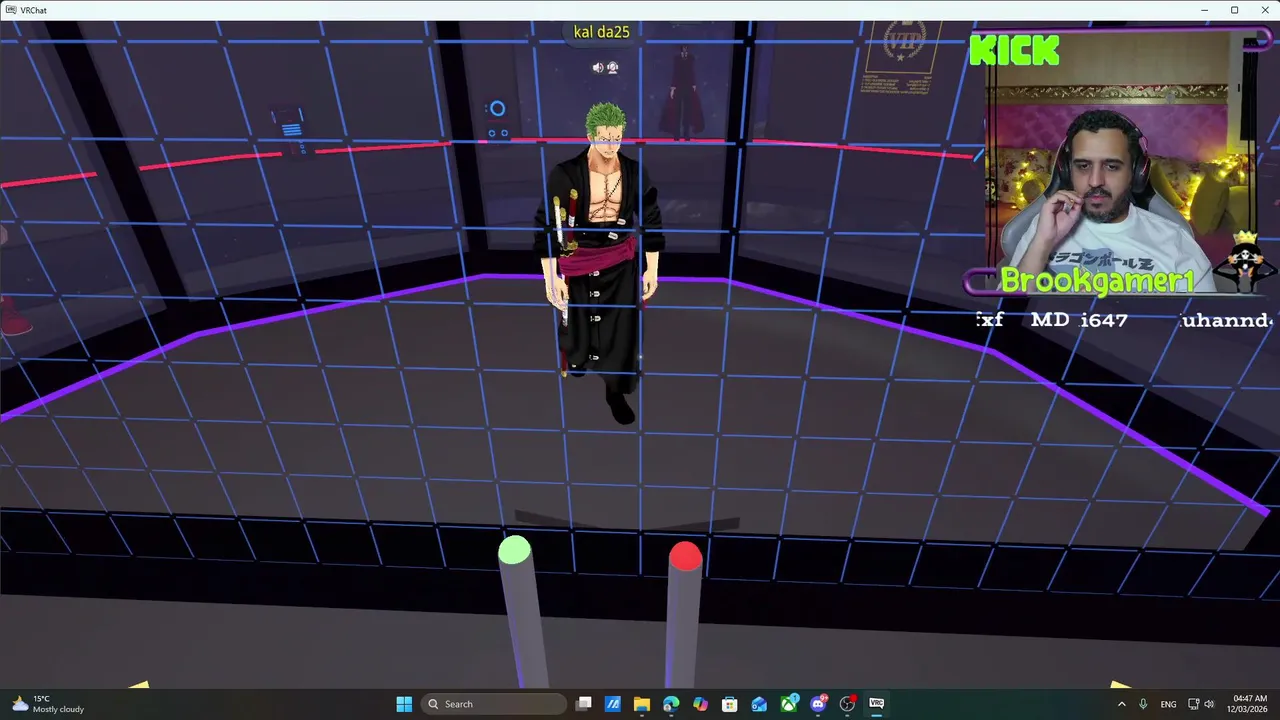This screenshot has width=1280, height=720.
Task: Open Outlook from the taskbar
Action: [x=759, y=704]
